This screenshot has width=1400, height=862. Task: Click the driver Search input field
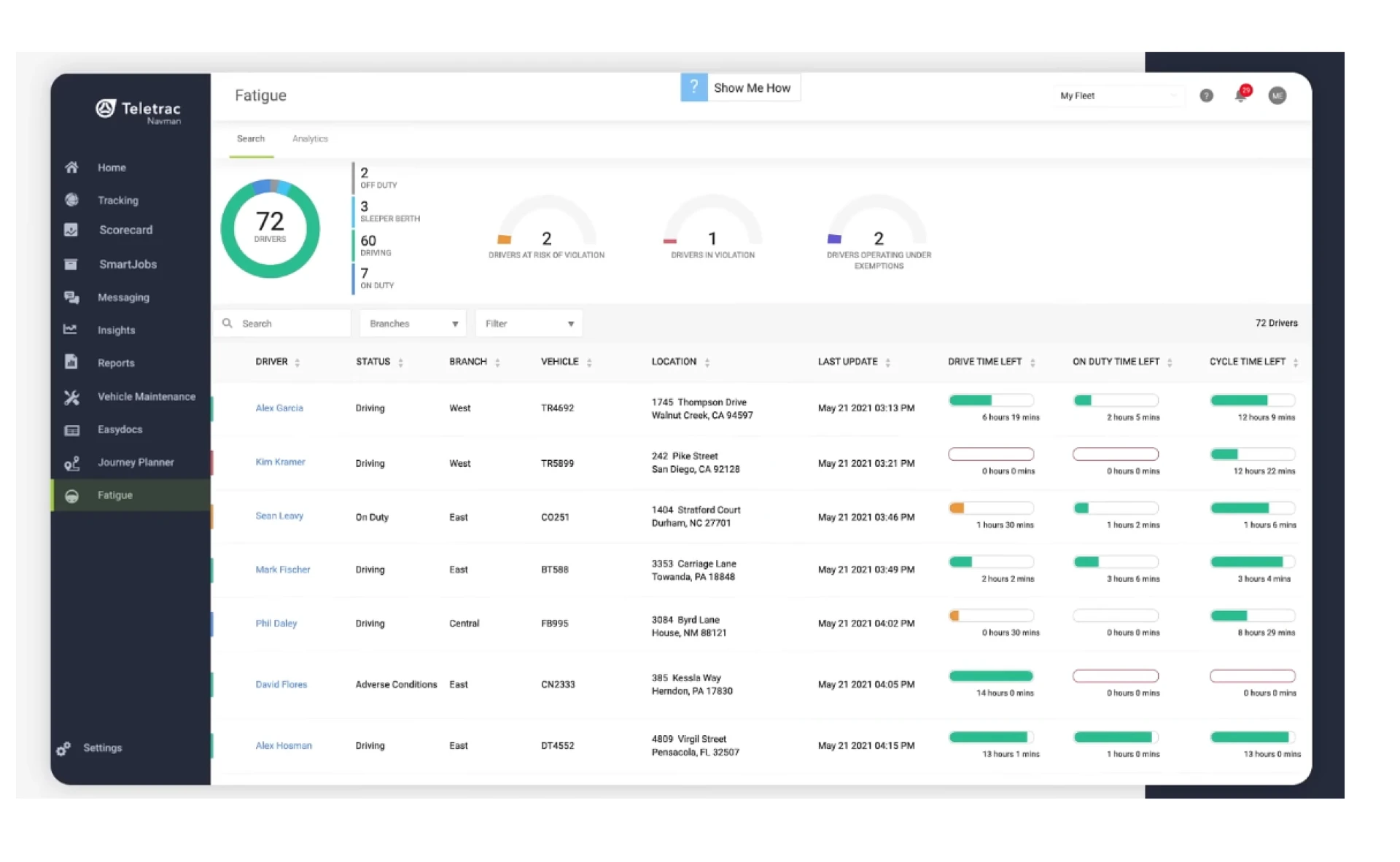pyautogui.click(x=292, y=324)
